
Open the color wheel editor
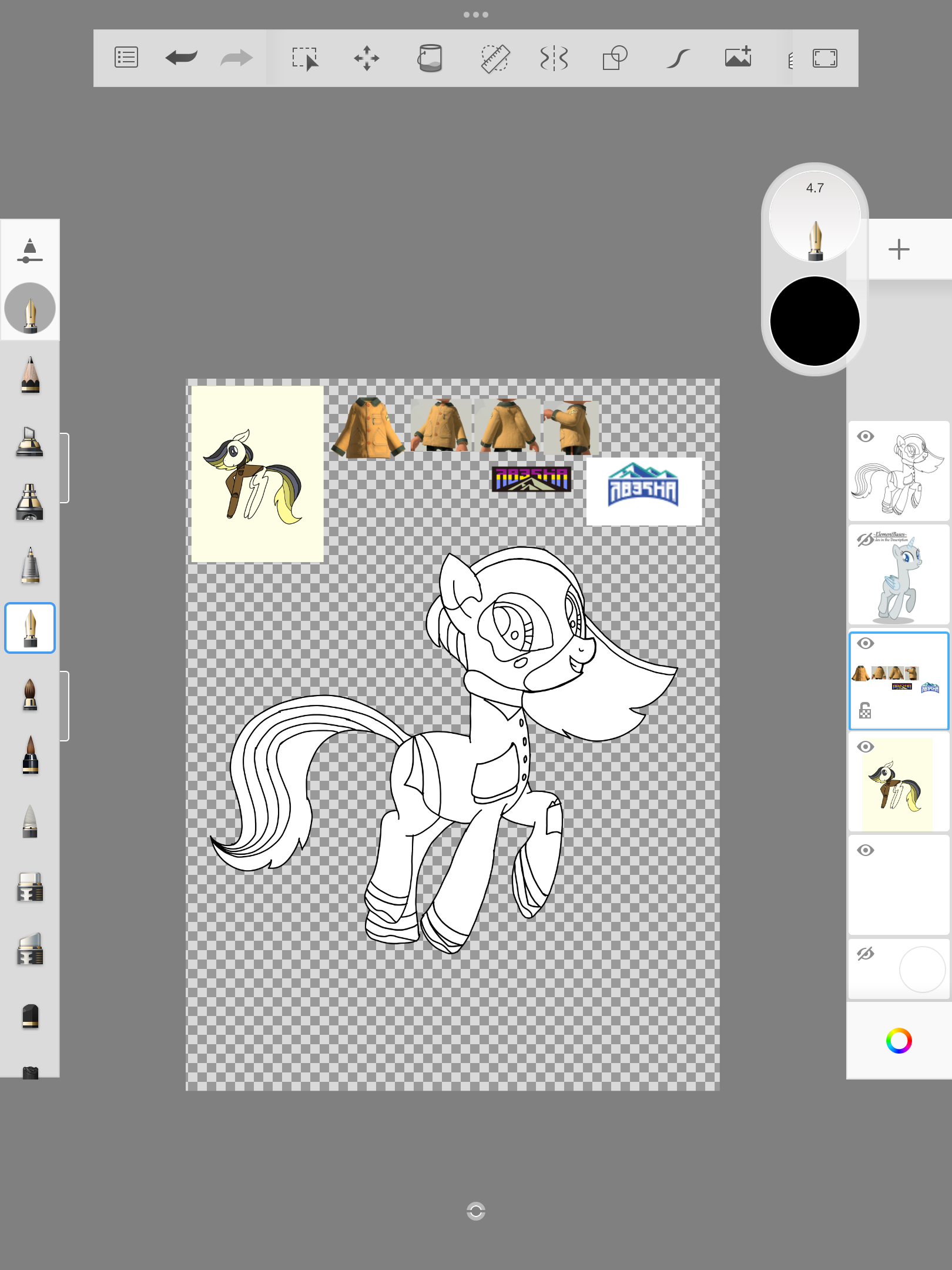click(899, 1041)
